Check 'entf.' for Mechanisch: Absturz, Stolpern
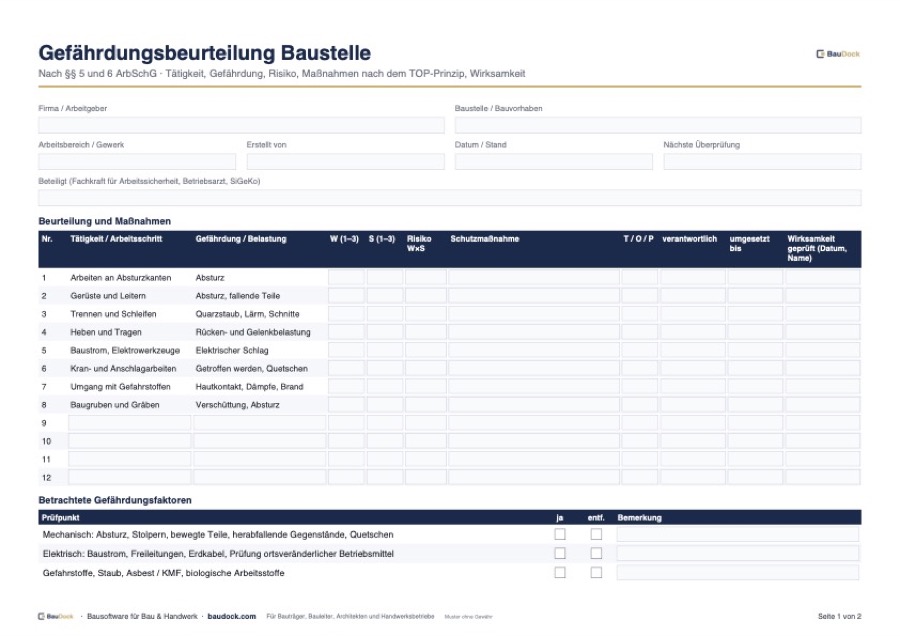This screenshot has width=900, height=636. (596, 534)
